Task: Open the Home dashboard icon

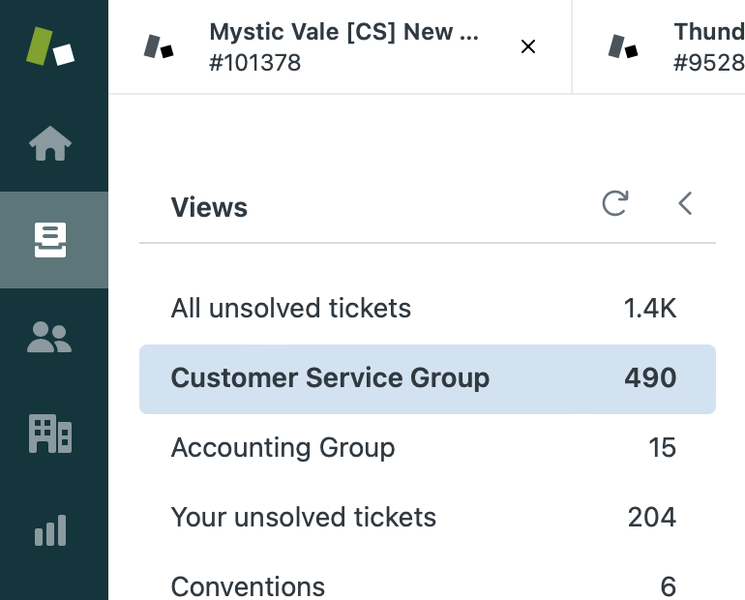Action: point(50,143)
